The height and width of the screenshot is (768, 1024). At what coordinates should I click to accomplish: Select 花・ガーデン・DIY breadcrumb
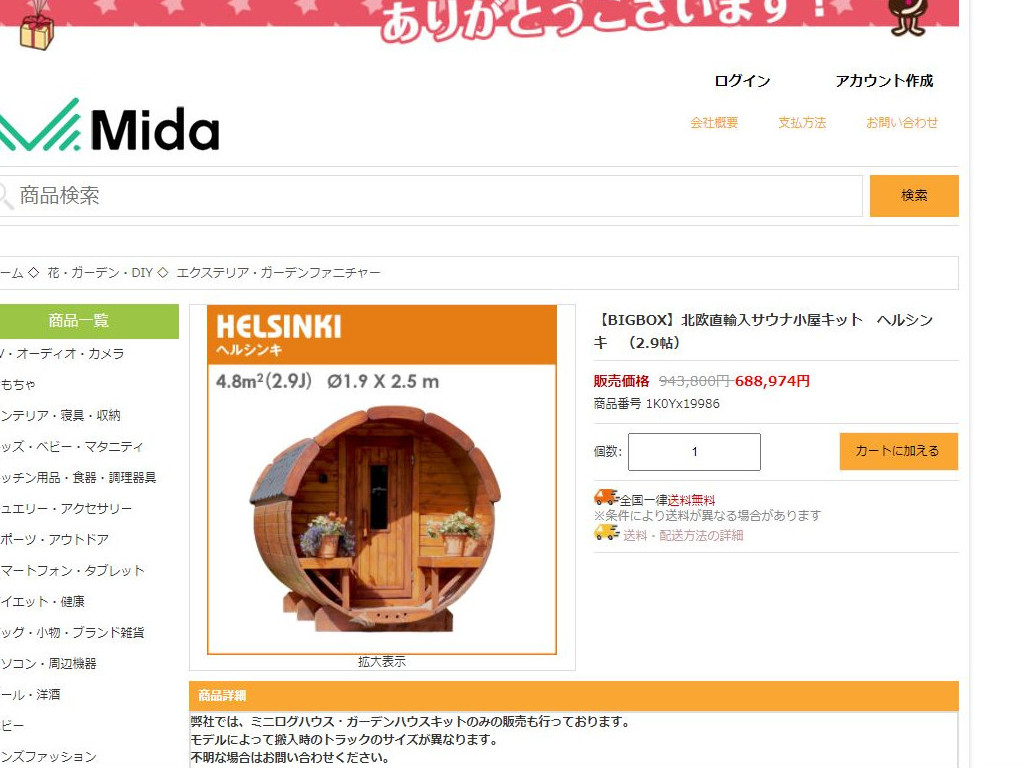[100, 273]
